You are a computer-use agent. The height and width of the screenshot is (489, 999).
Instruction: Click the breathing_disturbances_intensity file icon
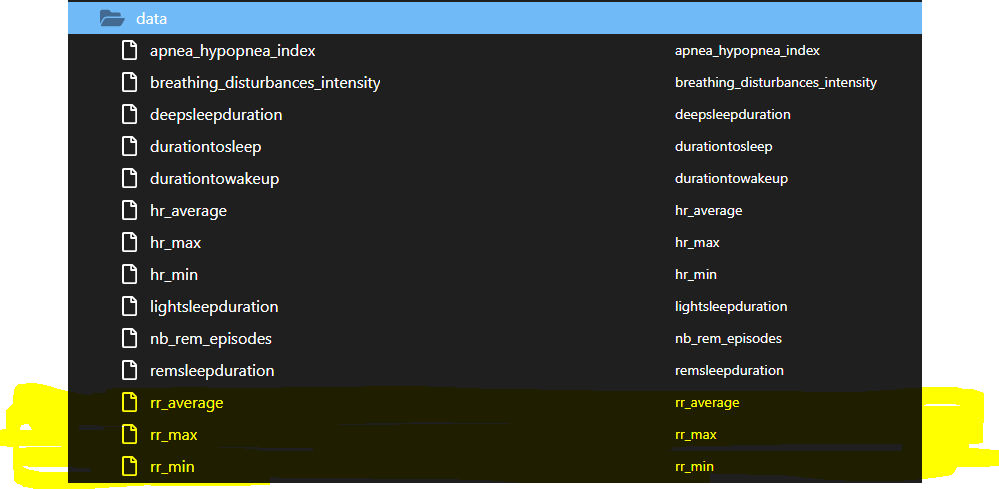coord(129,82)
